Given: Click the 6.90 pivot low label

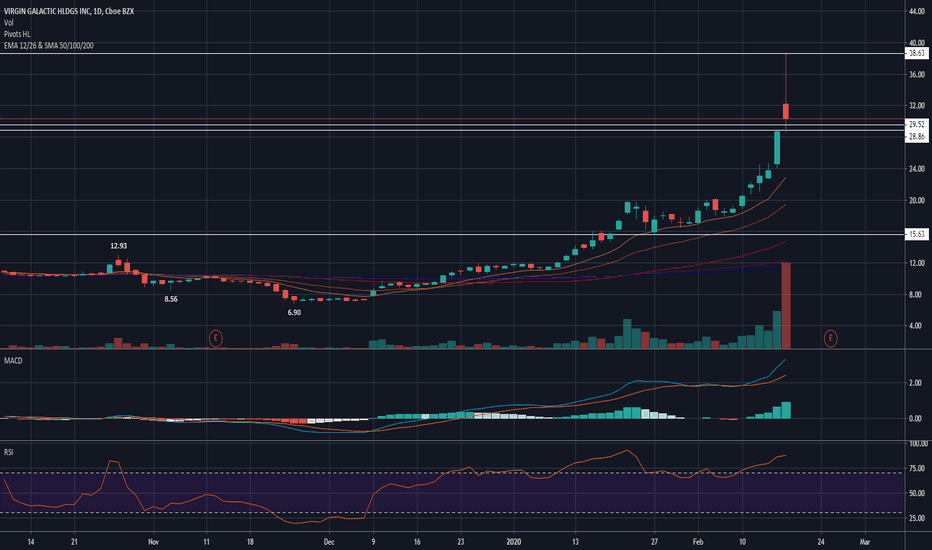Looking at the screenshot, I should click(294, 312).
